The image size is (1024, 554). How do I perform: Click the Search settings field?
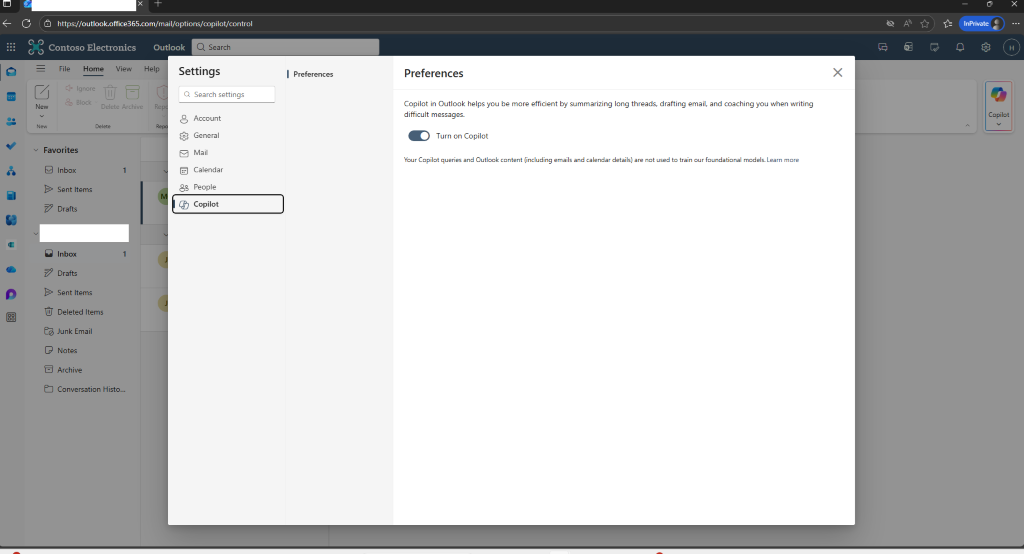pyautogui.click(x=227, y=95)
